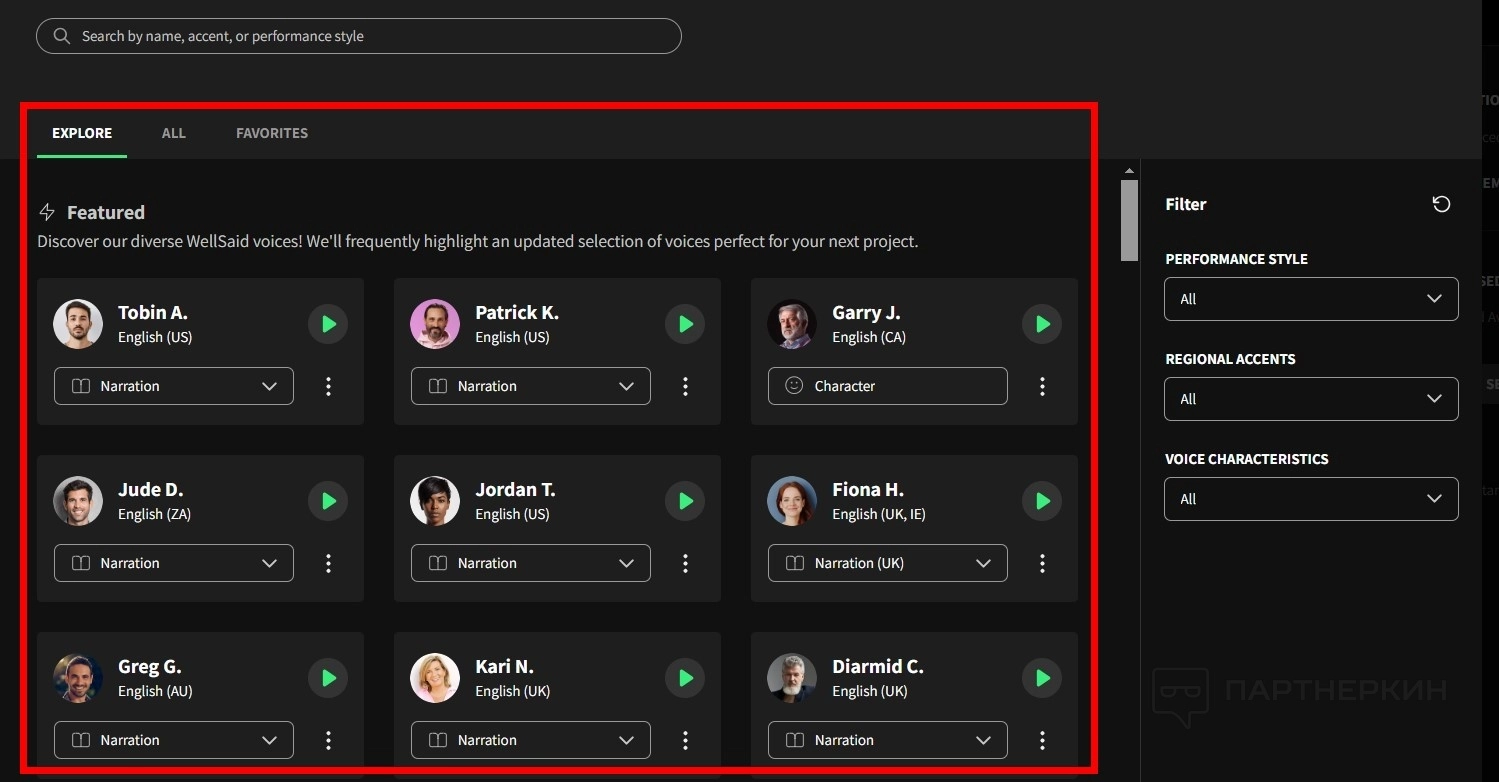Switch to the All tab
The image size is (1499, 782).
(174, 133)
